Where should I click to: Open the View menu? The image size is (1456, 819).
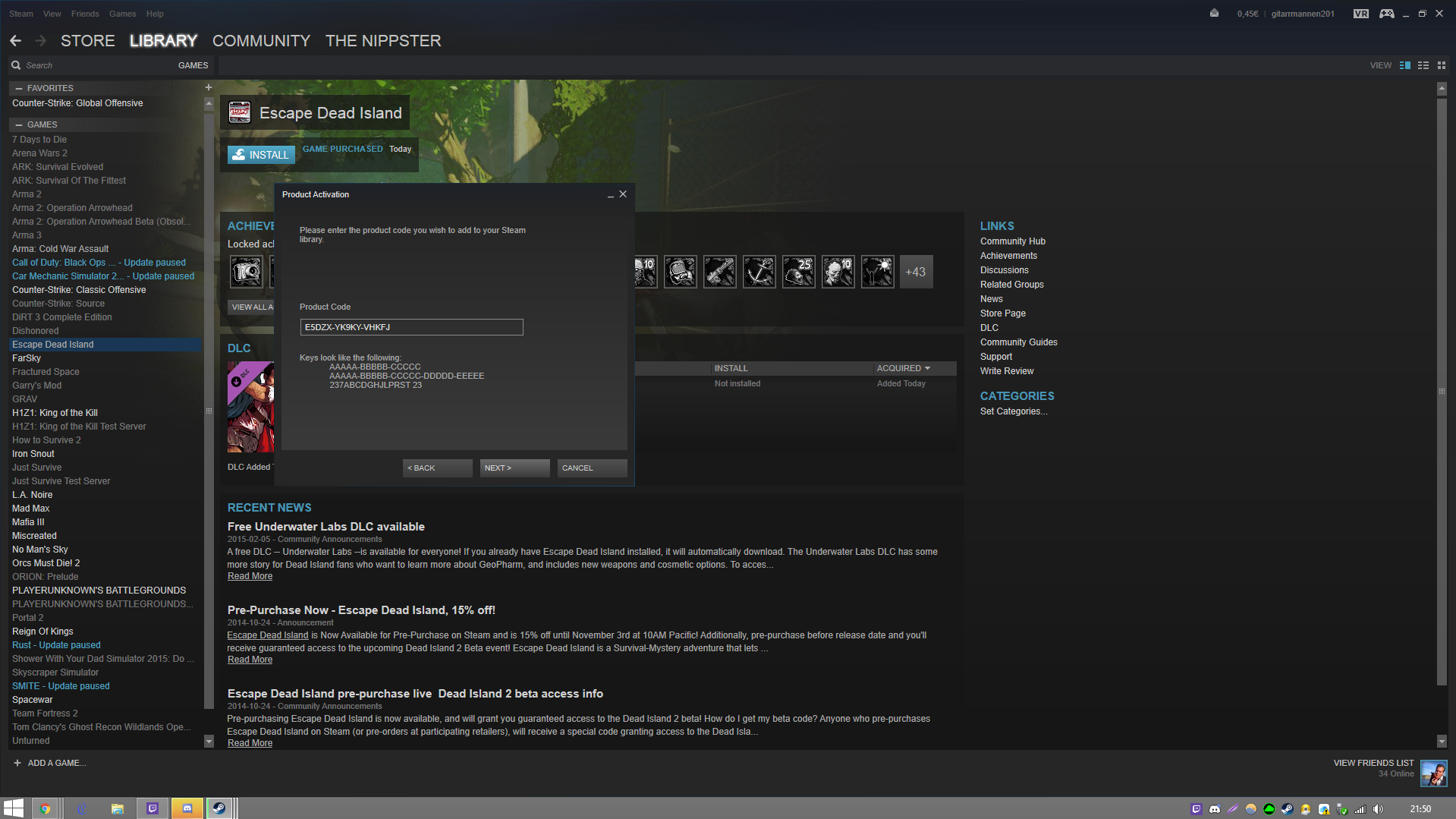click(52, 14)
